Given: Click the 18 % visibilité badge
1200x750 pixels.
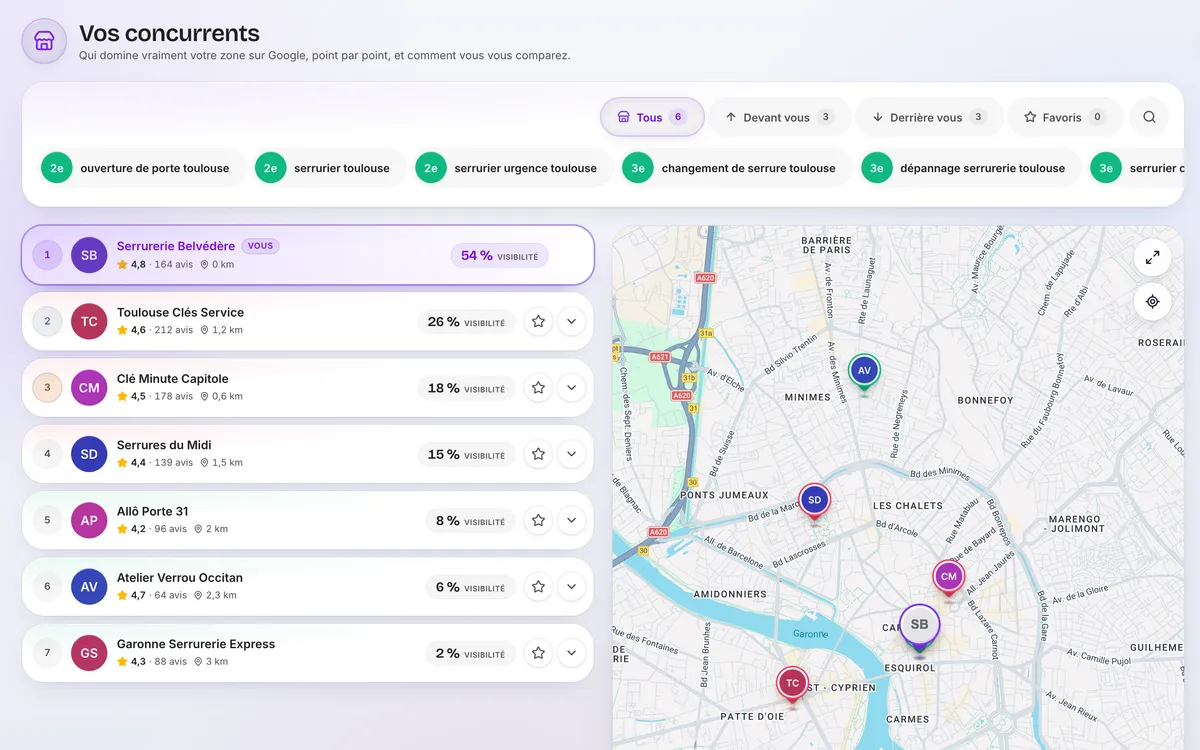Looking at the screenshot, I should 466,388.
